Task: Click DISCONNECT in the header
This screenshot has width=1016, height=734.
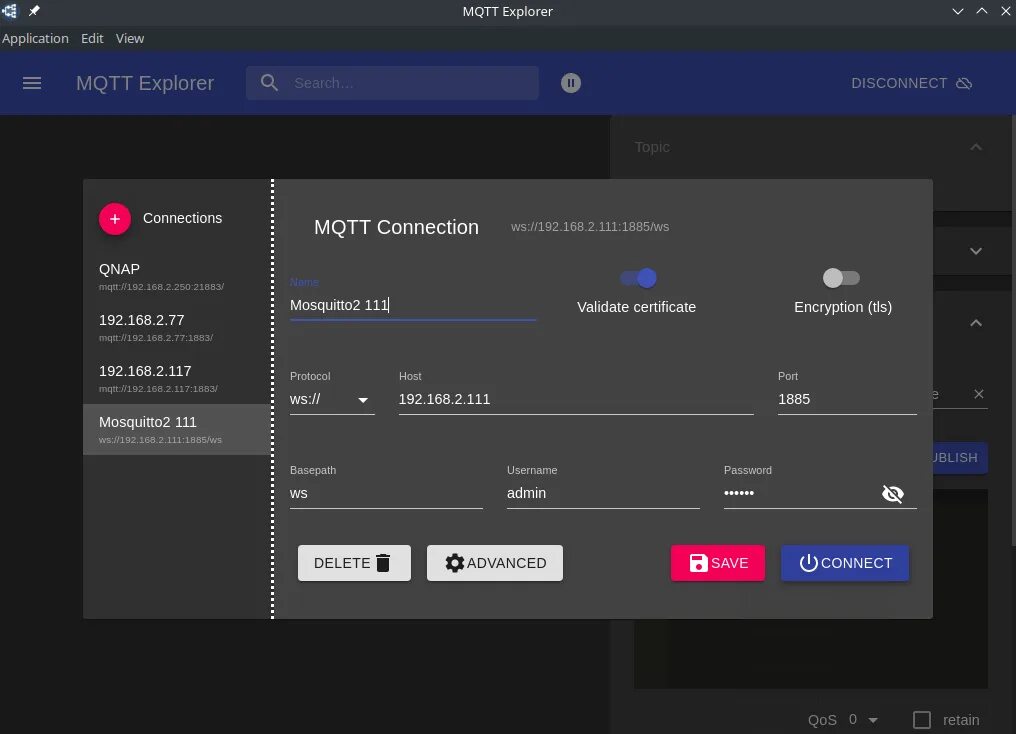Action: click(x=911, y=83)
